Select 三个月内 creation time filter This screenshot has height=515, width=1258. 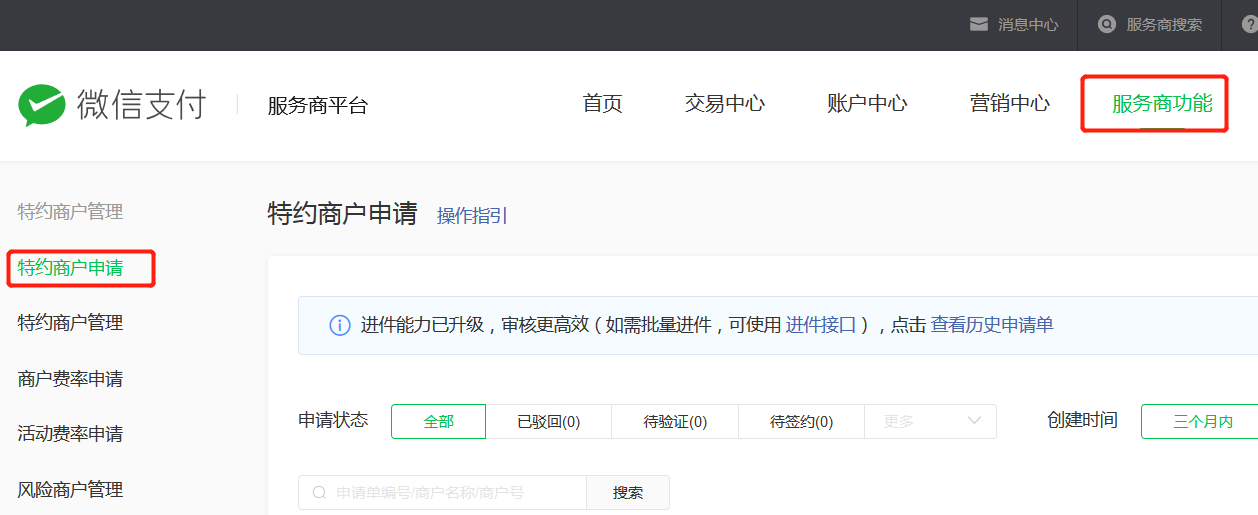(x=1202, y=422)
